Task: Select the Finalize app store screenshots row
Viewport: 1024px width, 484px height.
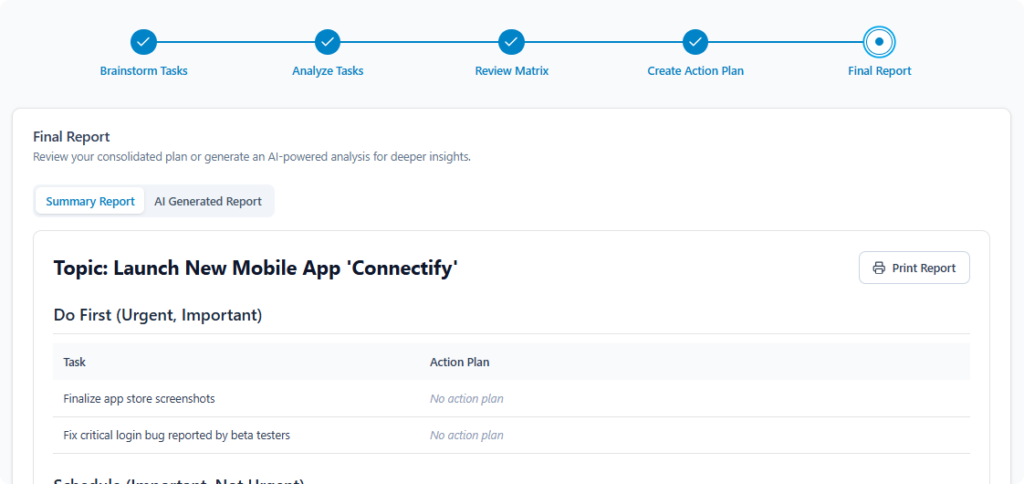Action: coord(139,398)
